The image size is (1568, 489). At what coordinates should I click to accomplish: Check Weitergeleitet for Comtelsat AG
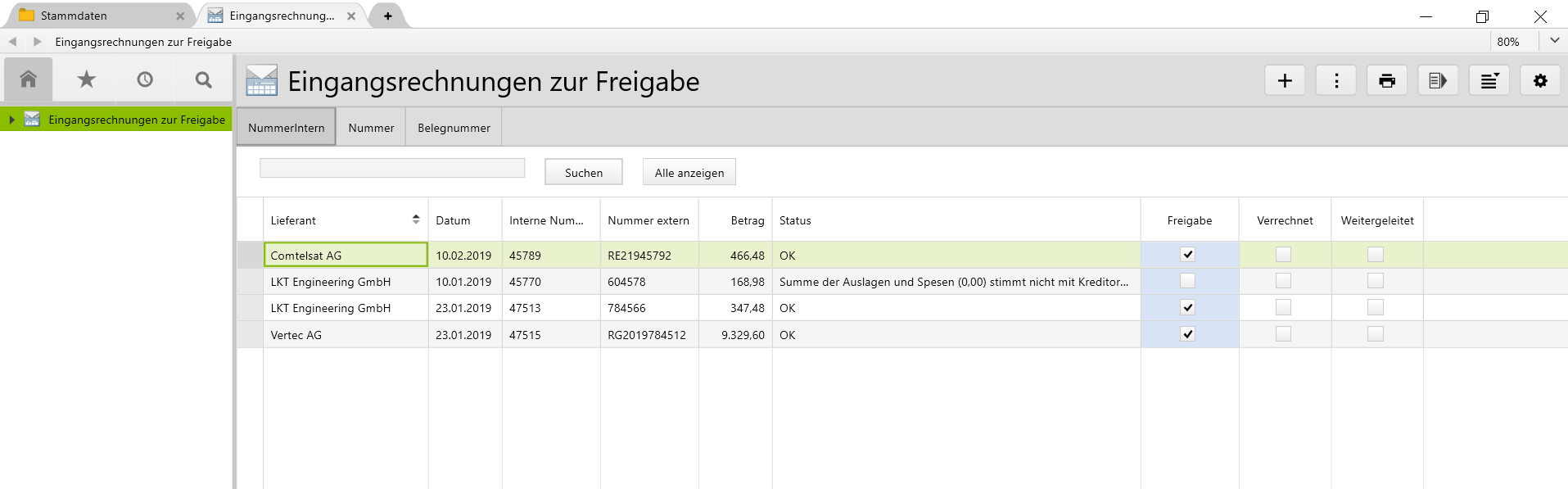click(1376, 255)
